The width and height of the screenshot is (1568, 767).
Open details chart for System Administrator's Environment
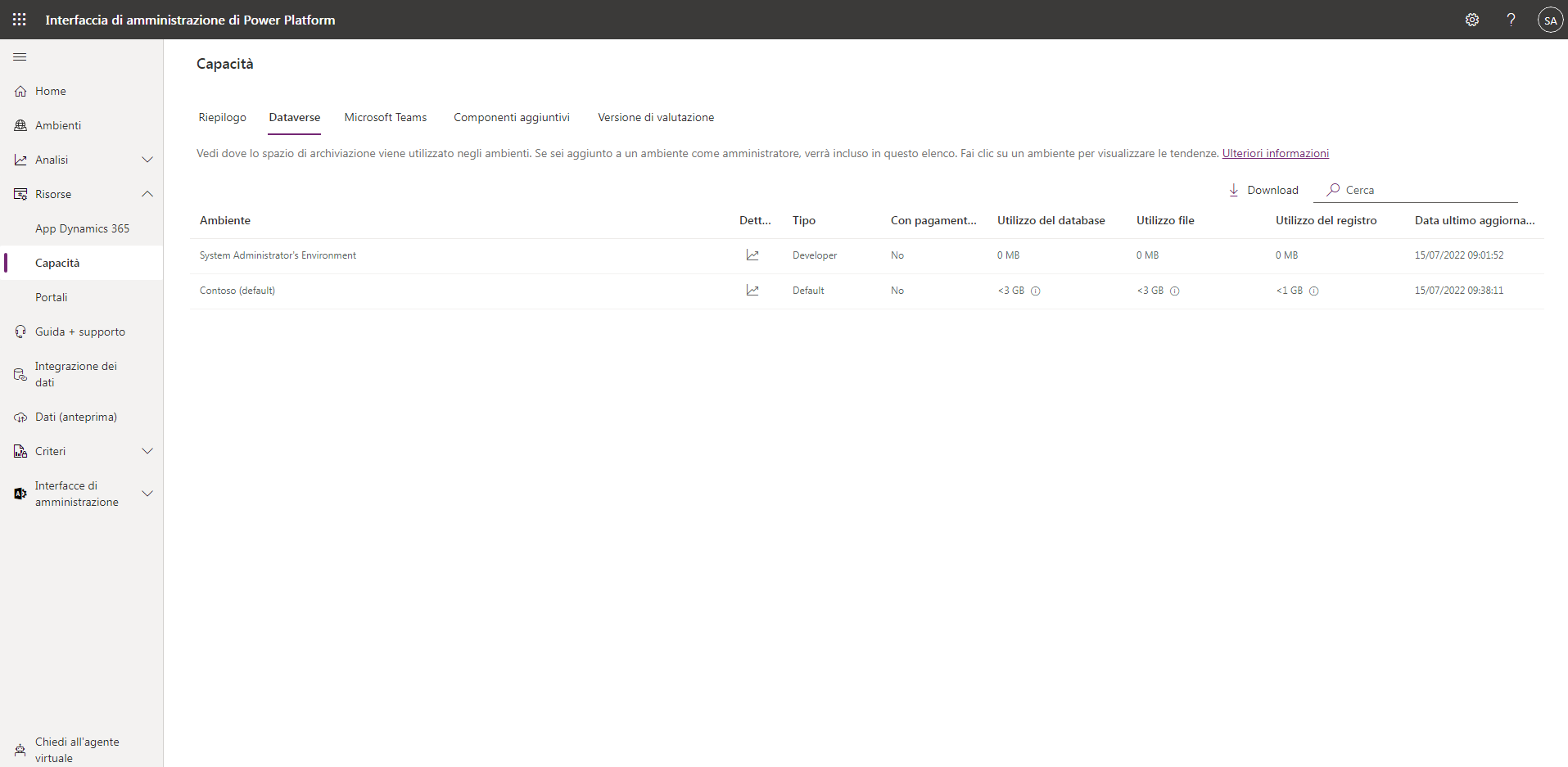pos(752,255)
